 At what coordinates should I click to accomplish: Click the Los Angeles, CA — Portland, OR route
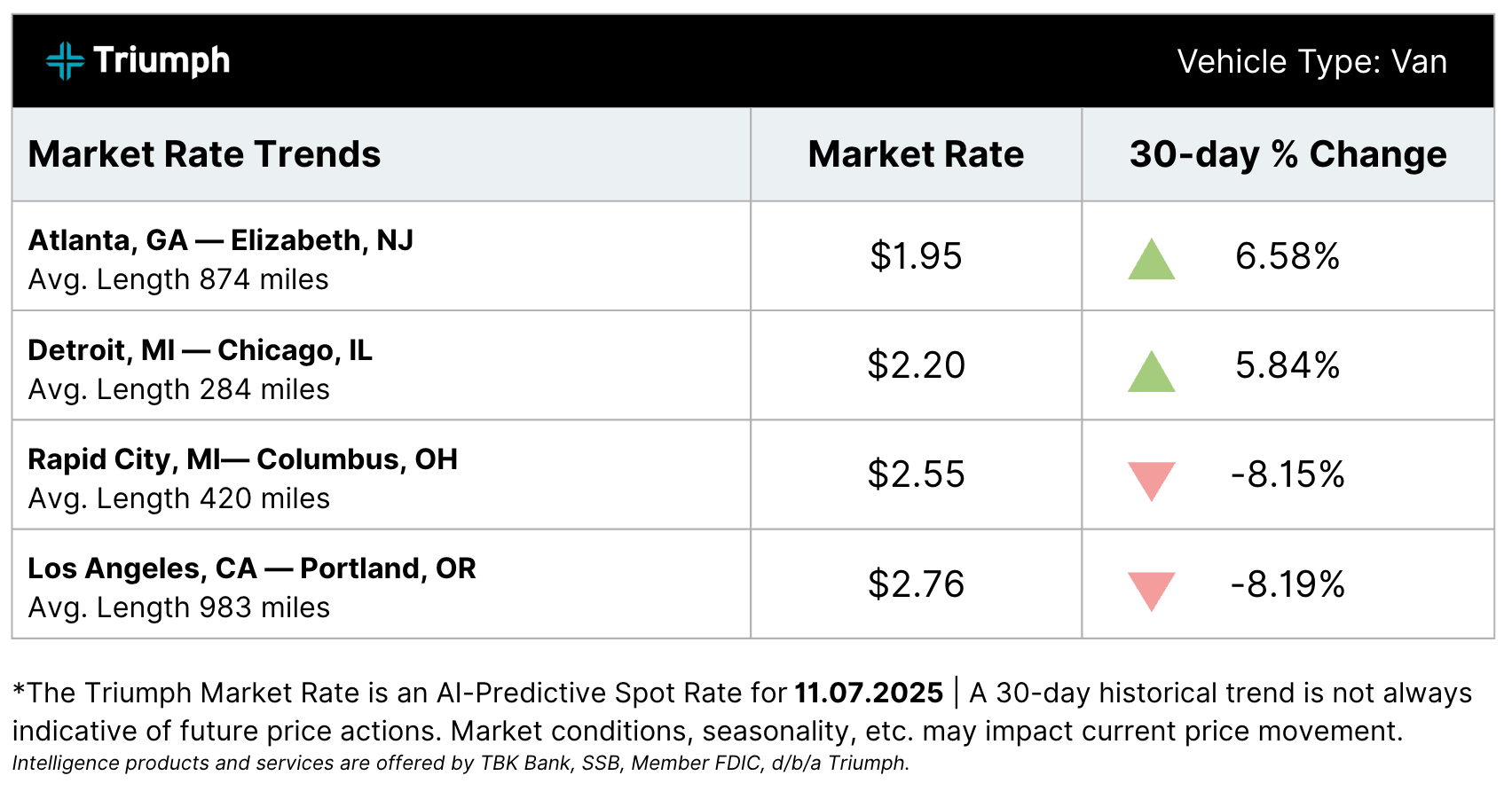(252, 568)
